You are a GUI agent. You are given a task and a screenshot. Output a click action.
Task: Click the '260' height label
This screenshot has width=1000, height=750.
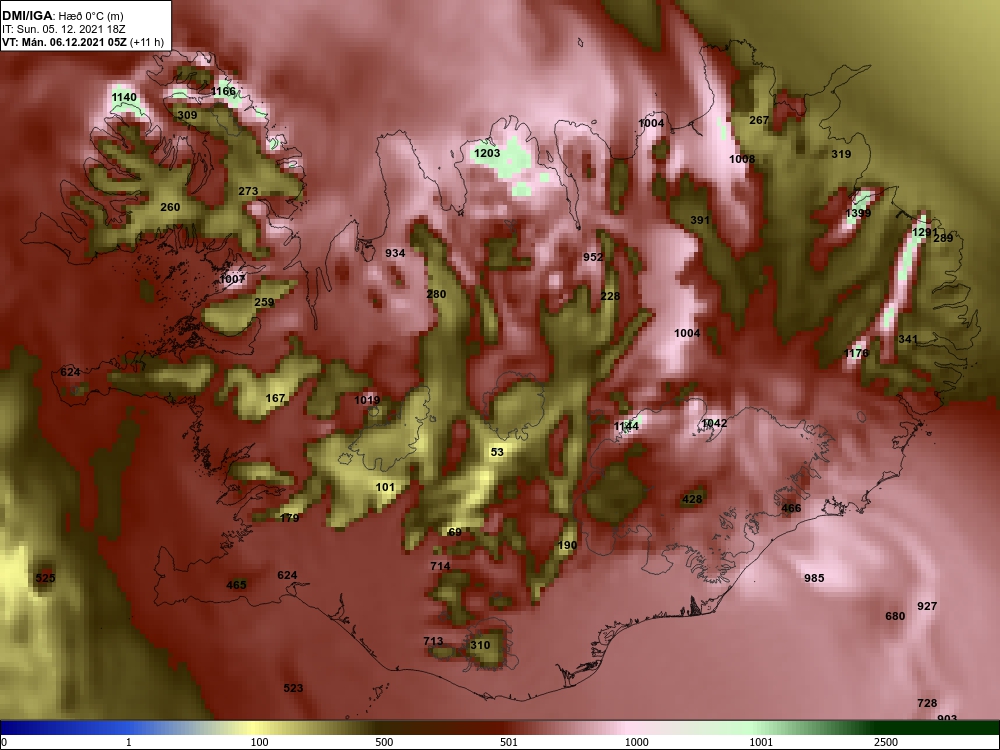[170, 207]
